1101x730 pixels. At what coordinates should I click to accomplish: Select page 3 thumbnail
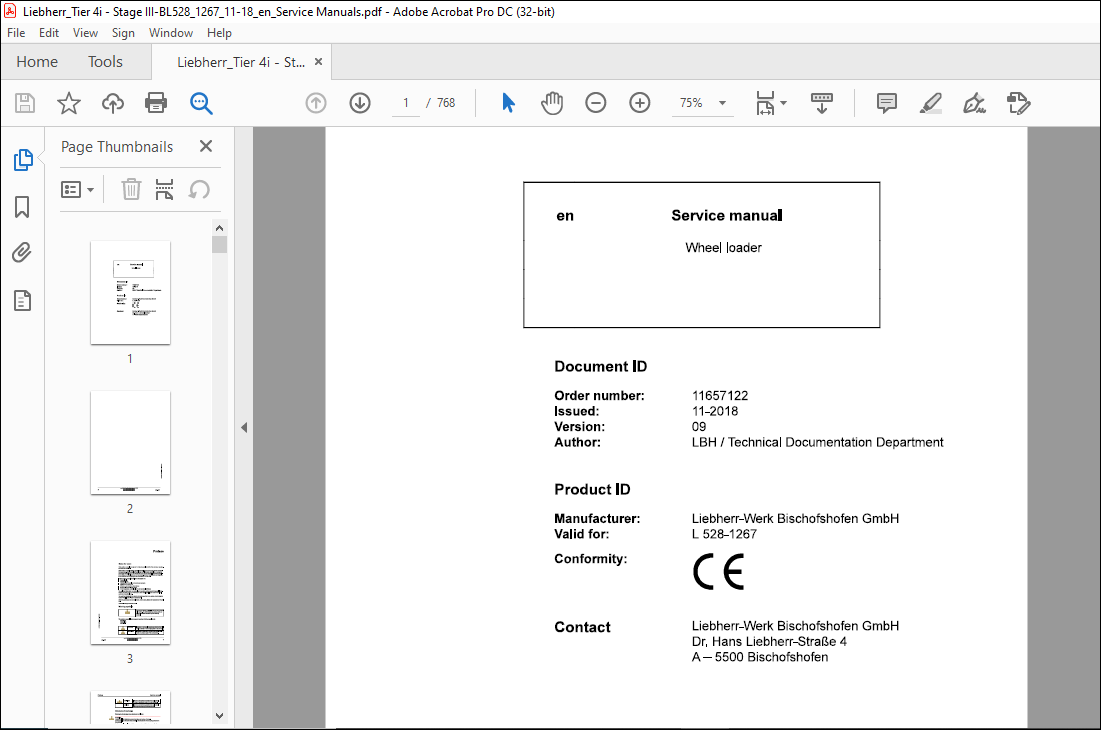coord(131,593)
